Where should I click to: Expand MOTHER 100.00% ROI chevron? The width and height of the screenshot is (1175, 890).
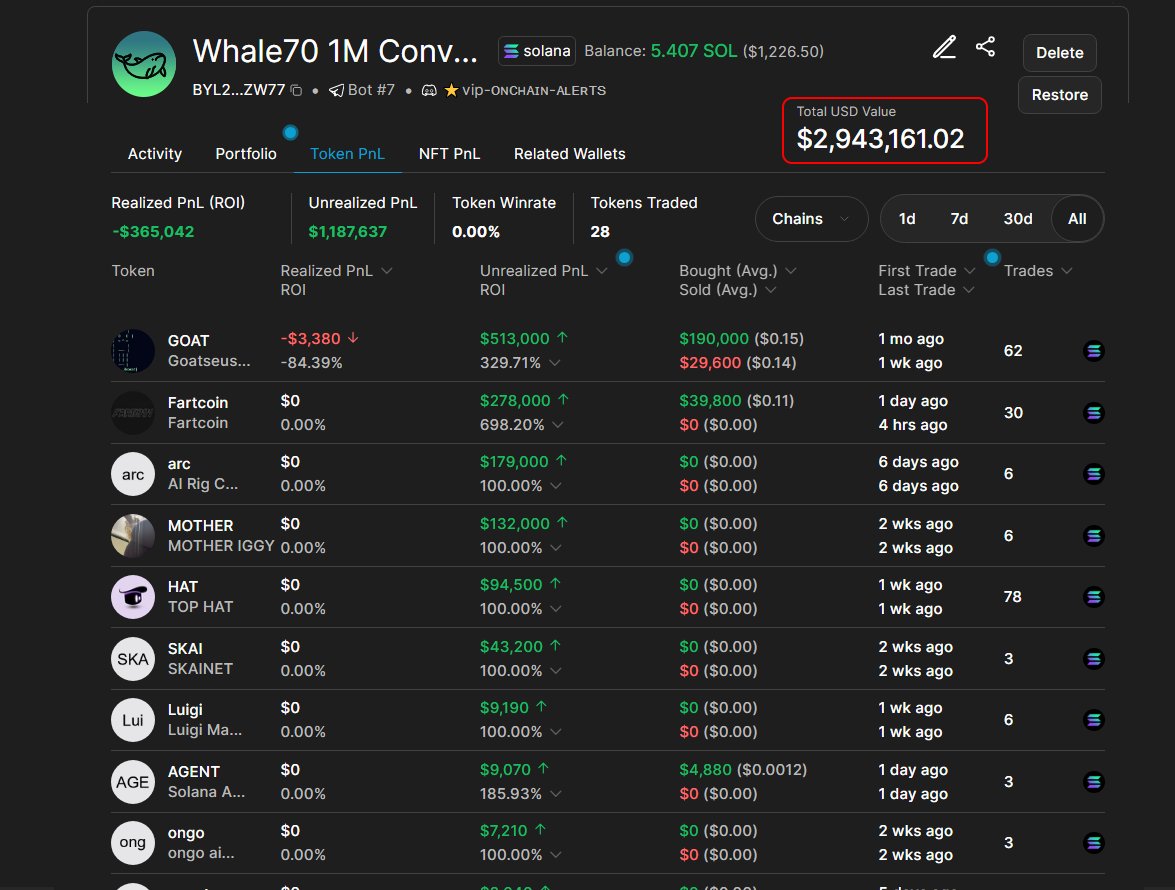pyautogui.click(x=555, y=548)
